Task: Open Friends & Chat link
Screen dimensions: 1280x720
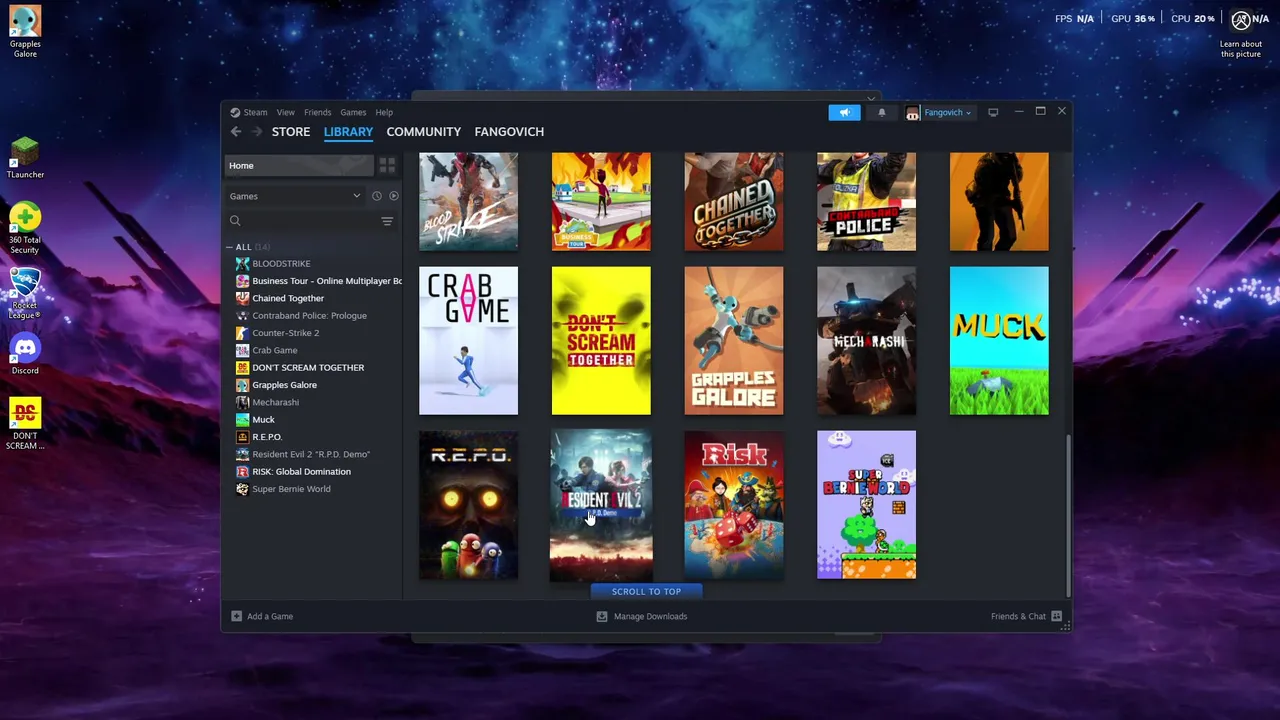Action: pos(1018,616)
